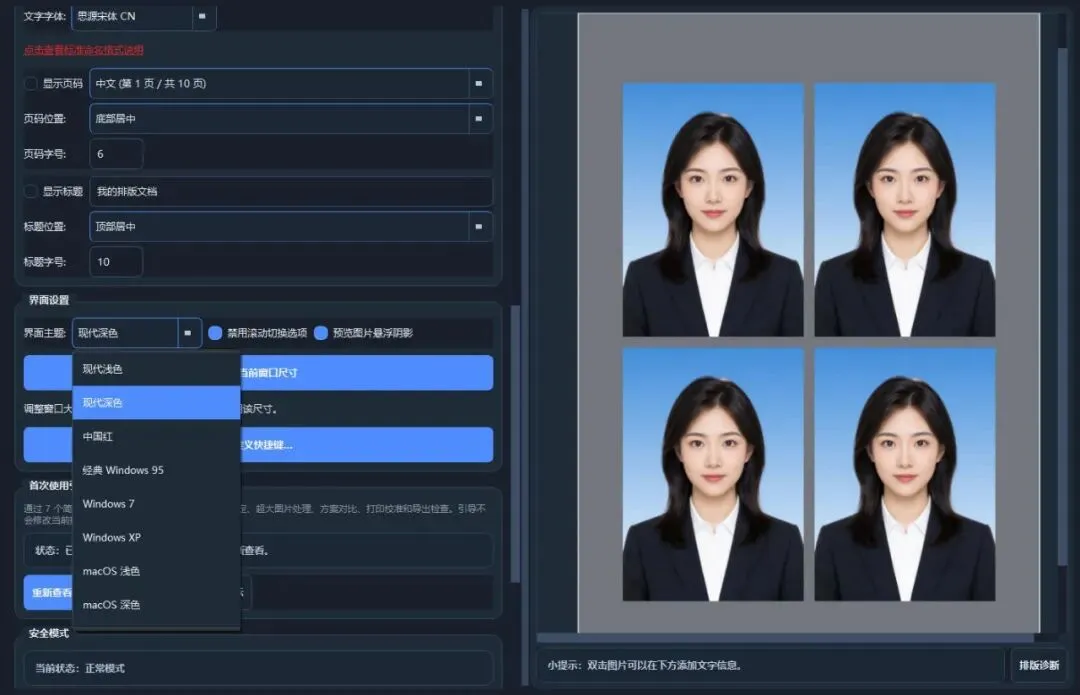This screenshot has width=1080, height=695.
Task: Click the 标题字号 field showing 10
Action: [116, 262]
